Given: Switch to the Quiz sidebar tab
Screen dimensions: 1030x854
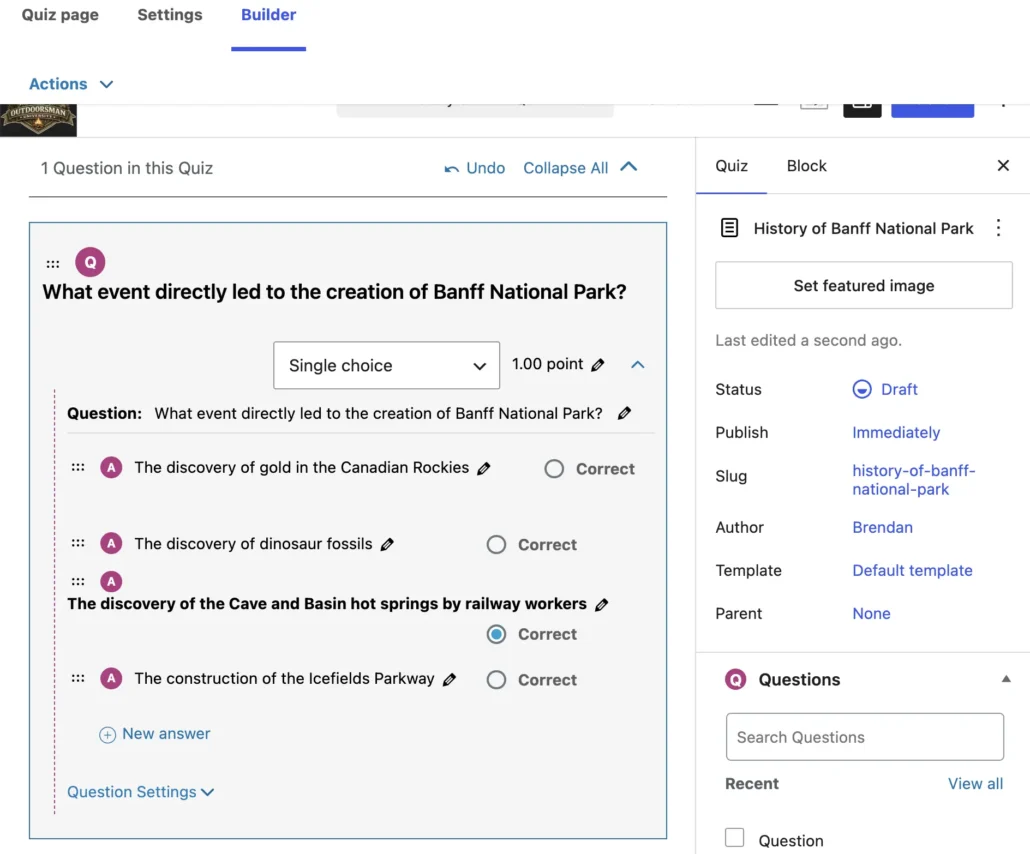Looking at the screenshot, I should (x=731, y=166).
